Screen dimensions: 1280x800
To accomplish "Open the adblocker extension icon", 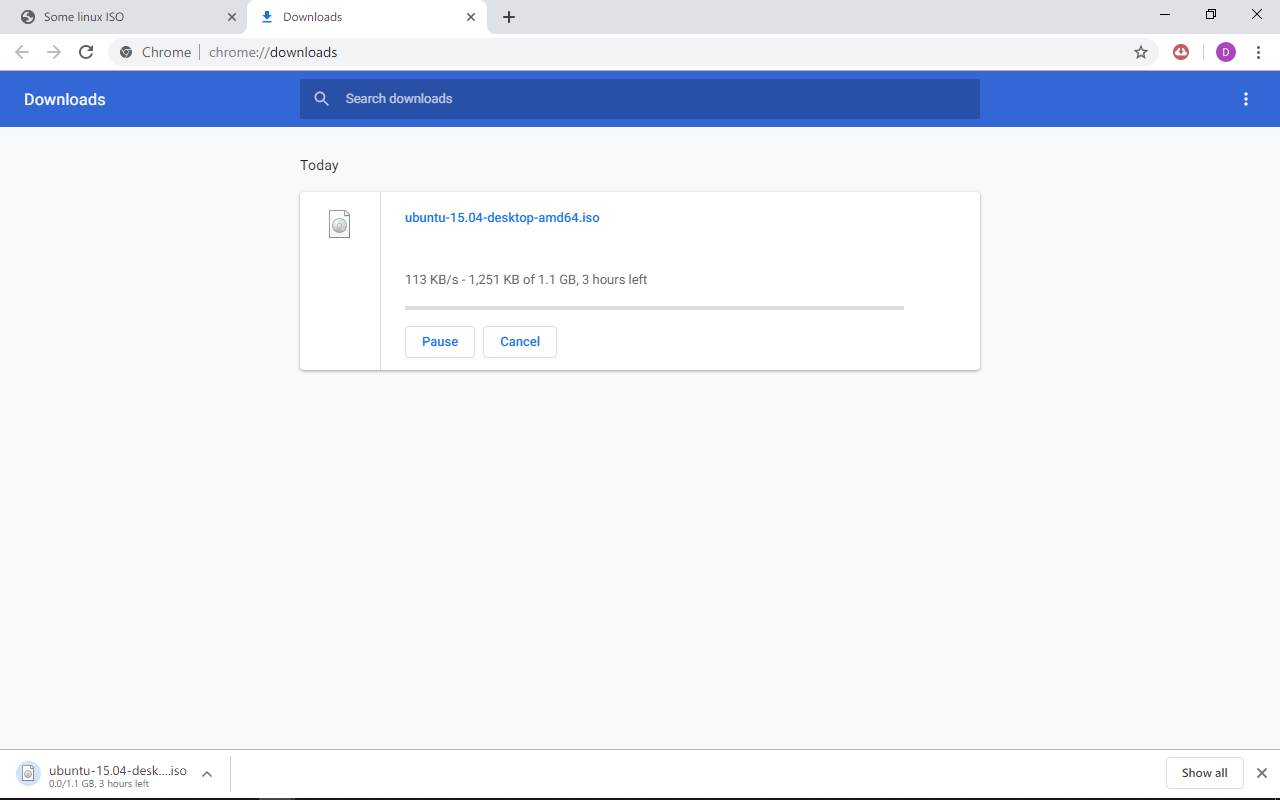I will [x=1181, y=52].
